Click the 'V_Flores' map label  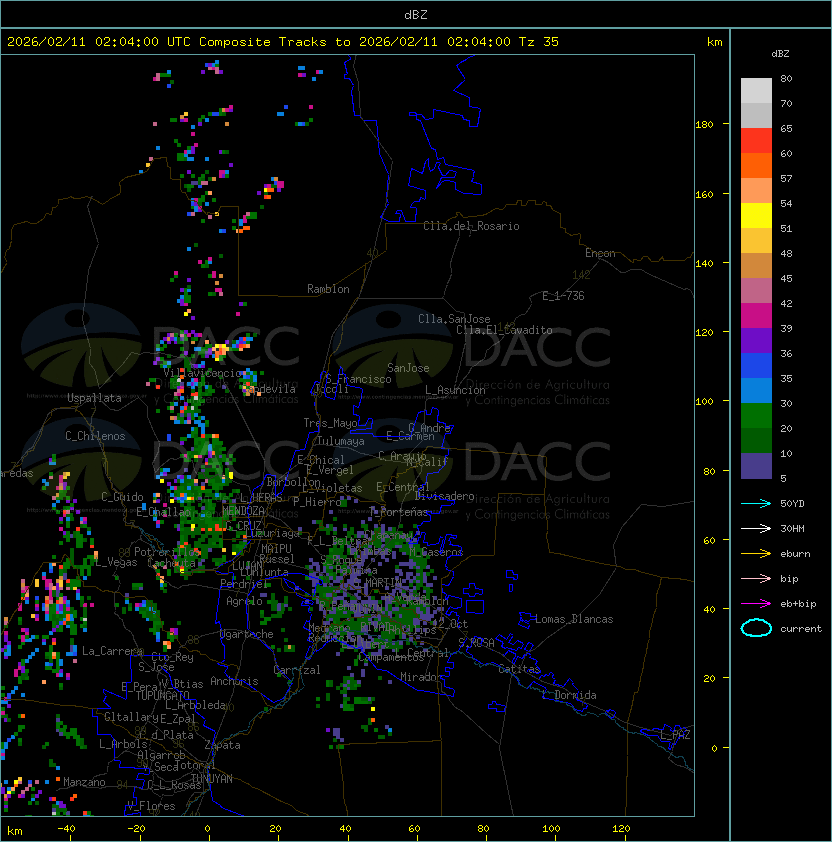pos(151,806)
